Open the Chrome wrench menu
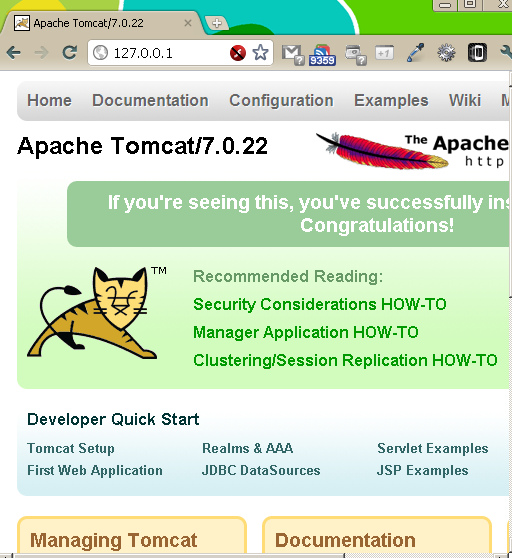The width and height of the screenshot is (512, 558). (x=506, y=53)
